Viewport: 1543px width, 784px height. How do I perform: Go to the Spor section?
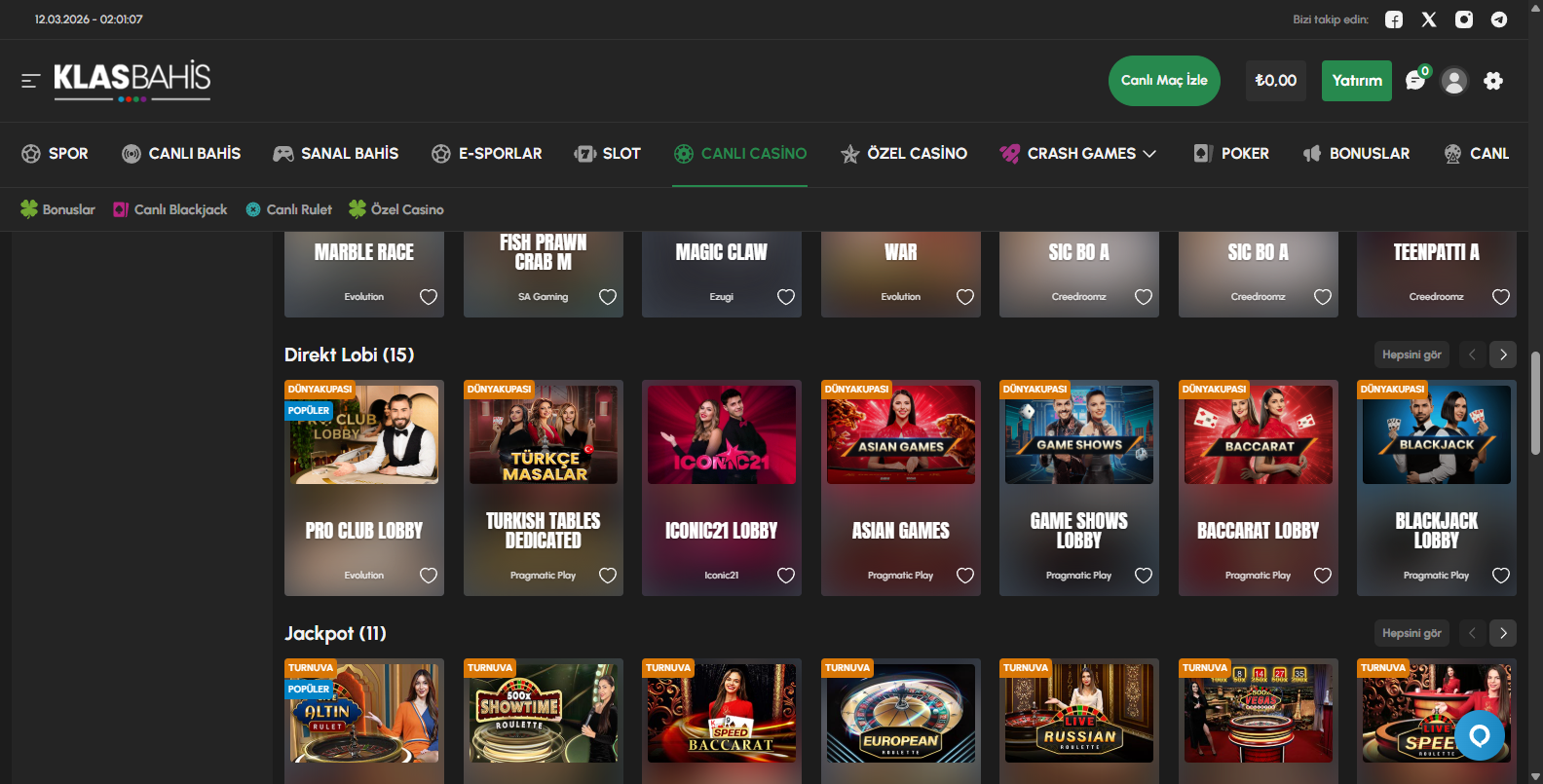coord(56,154)
